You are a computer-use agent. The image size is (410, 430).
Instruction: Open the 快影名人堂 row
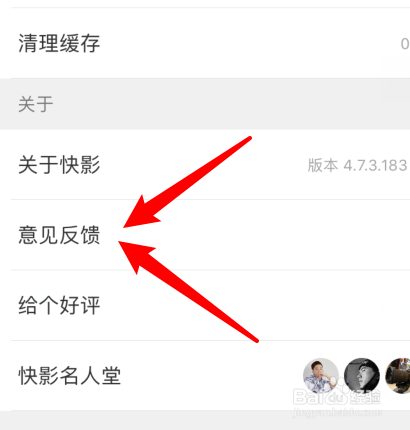coord(205,376)
